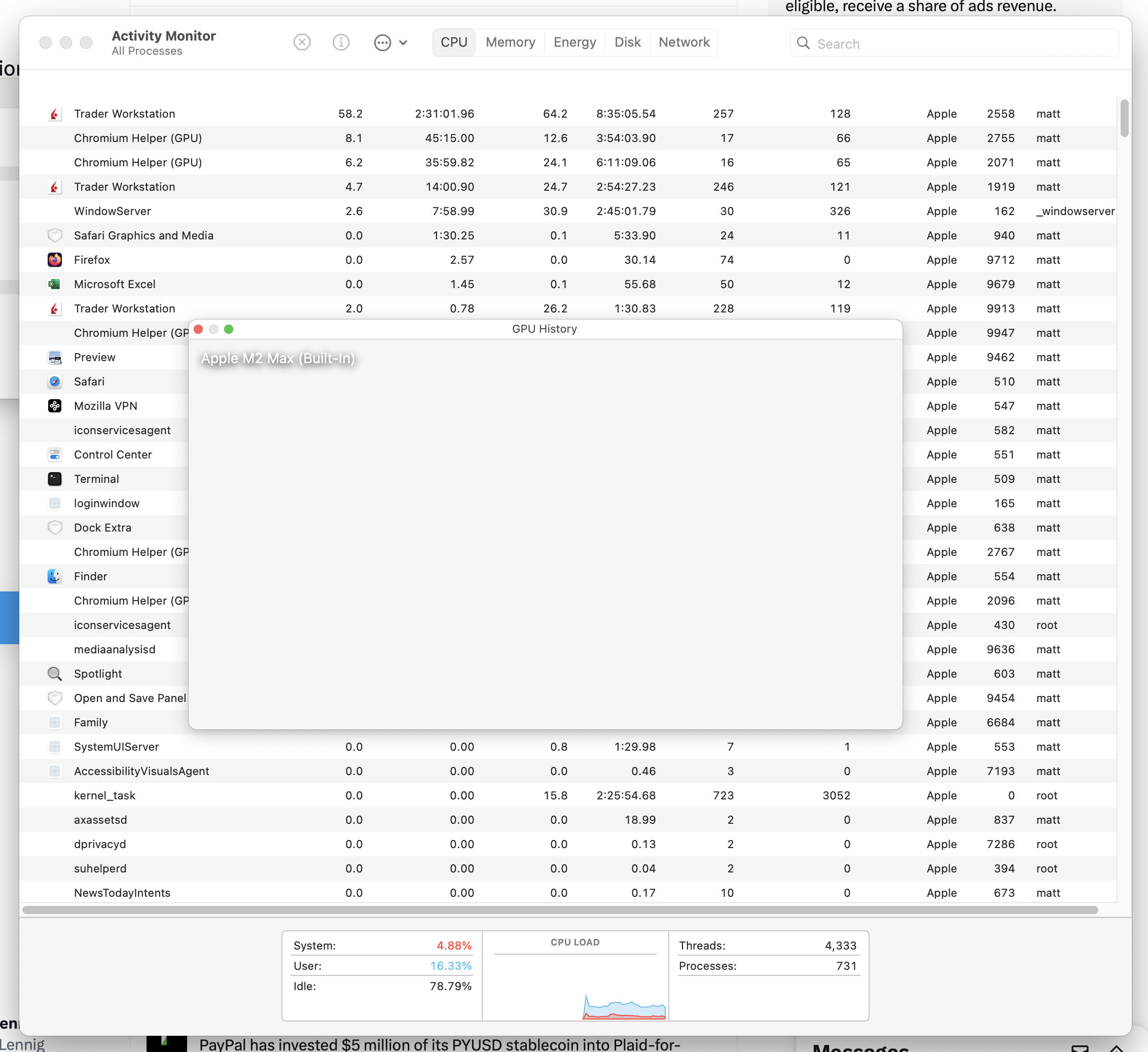Switch to the Memory tab
This screenshot has height=1052, width=1148.
510,42
